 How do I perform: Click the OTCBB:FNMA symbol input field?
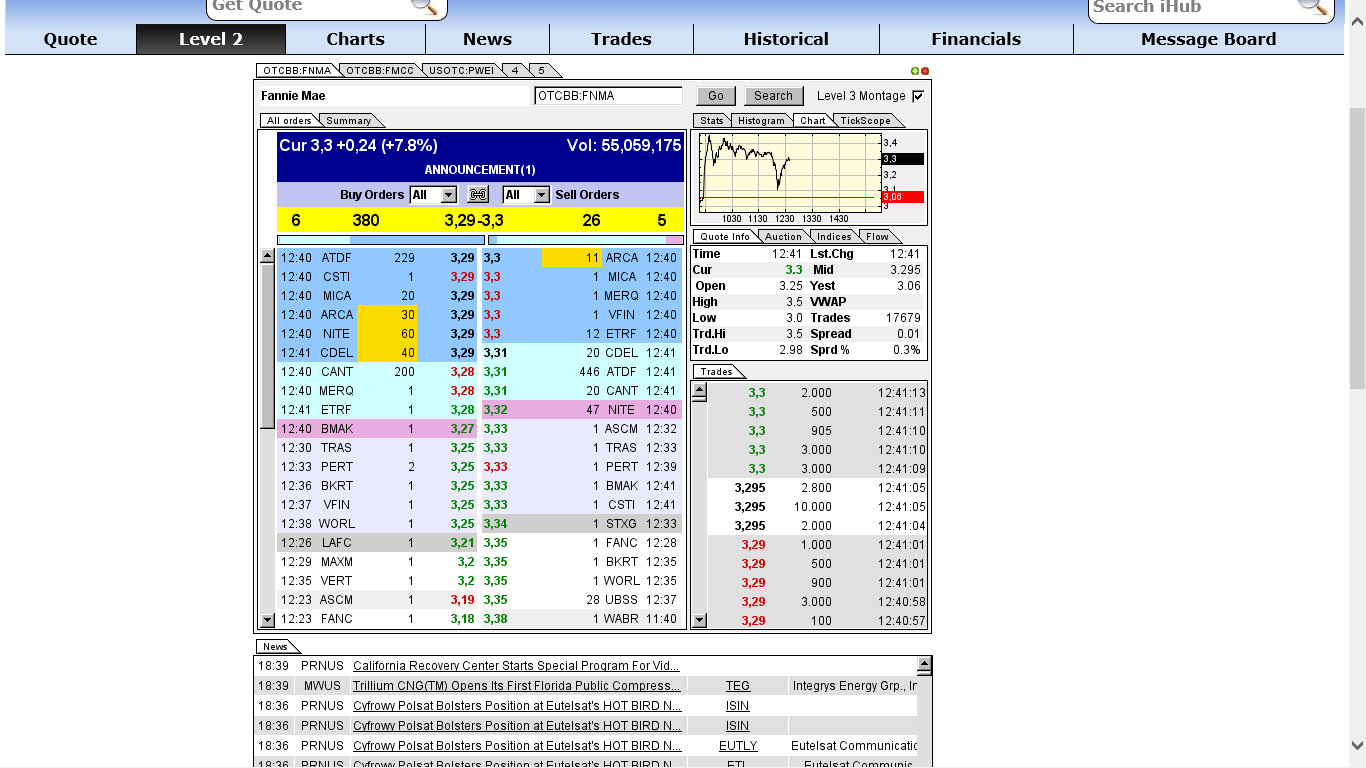[610, 95]
